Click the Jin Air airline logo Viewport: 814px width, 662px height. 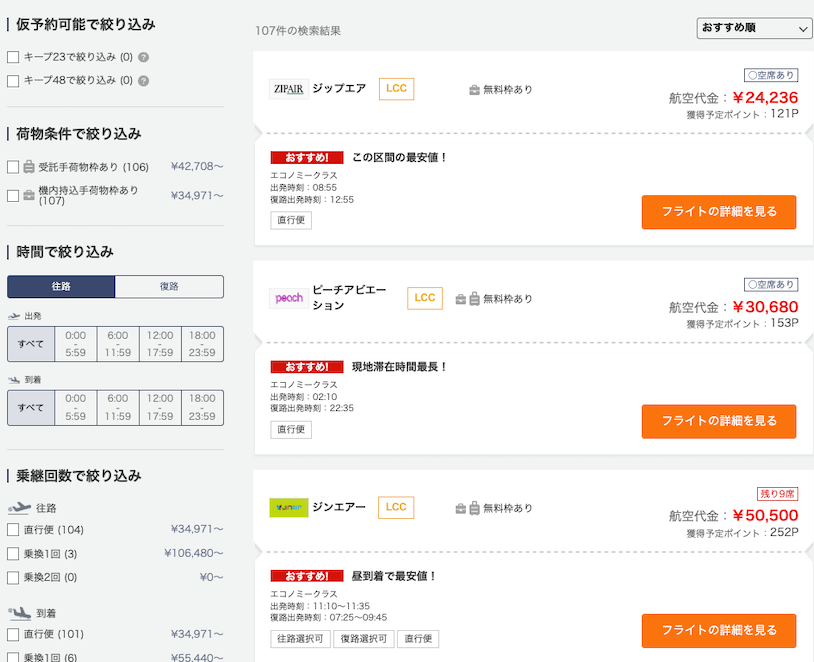point(289,507)
